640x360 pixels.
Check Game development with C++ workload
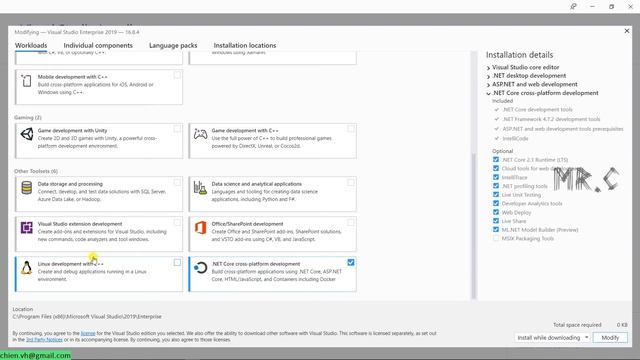(351, 129)
